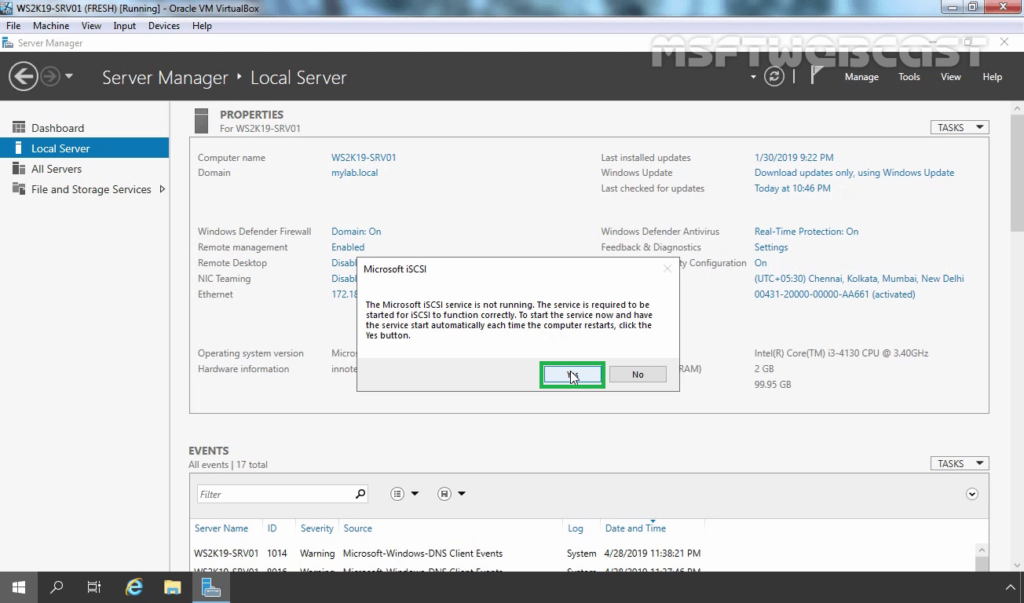Go back using the Server Manager back arrow
The image size is (1024, 603).
point(23,76)
